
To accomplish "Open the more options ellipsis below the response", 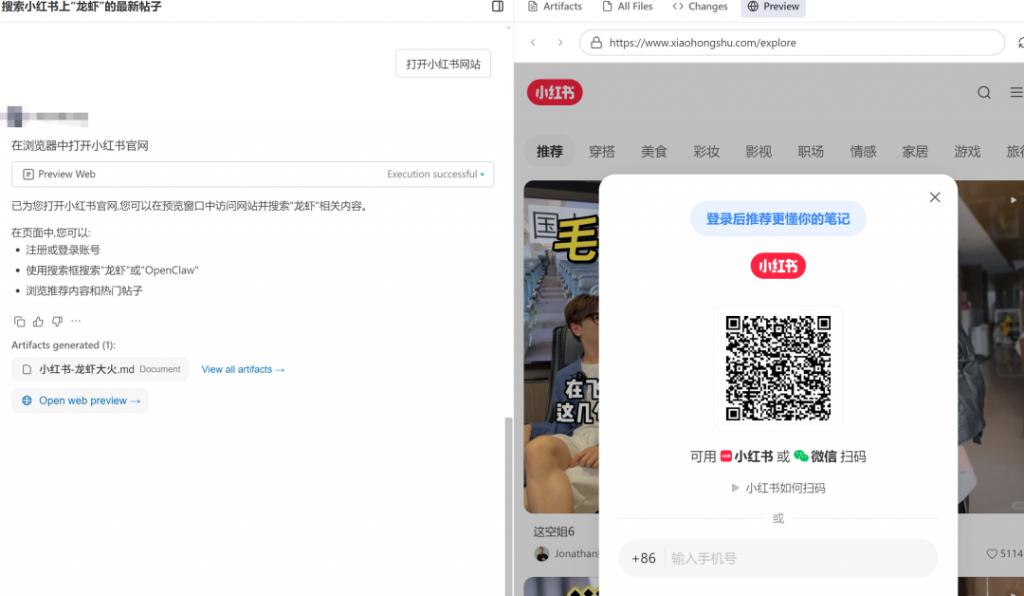I will click(x=76, y=322).
